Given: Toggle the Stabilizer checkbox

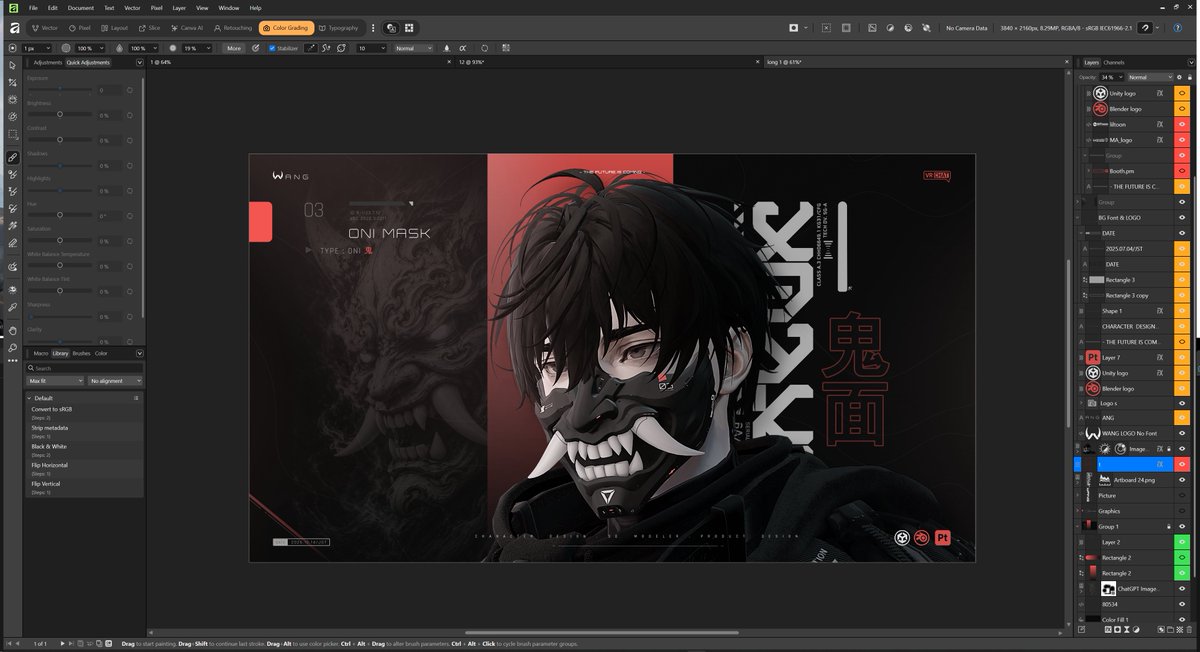Looking at the screenshot, I should pos(272,48).
